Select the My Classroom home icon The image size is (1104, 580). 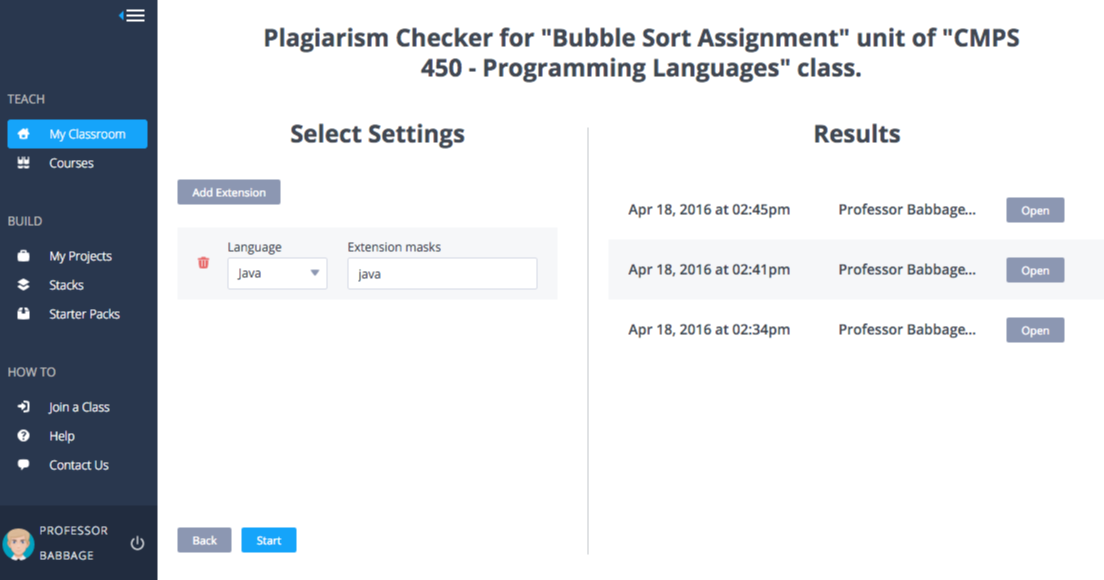point(23,133)
